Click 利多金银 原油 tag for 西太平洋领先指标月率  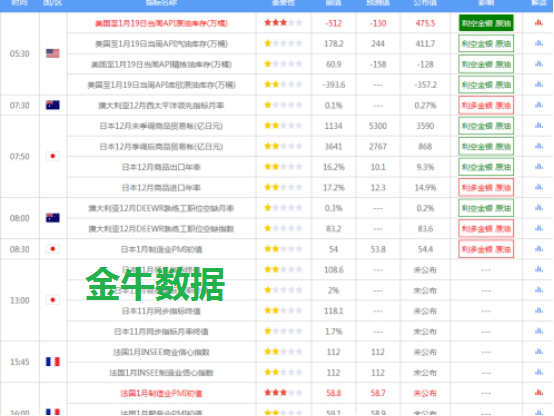tap(486, 105)
